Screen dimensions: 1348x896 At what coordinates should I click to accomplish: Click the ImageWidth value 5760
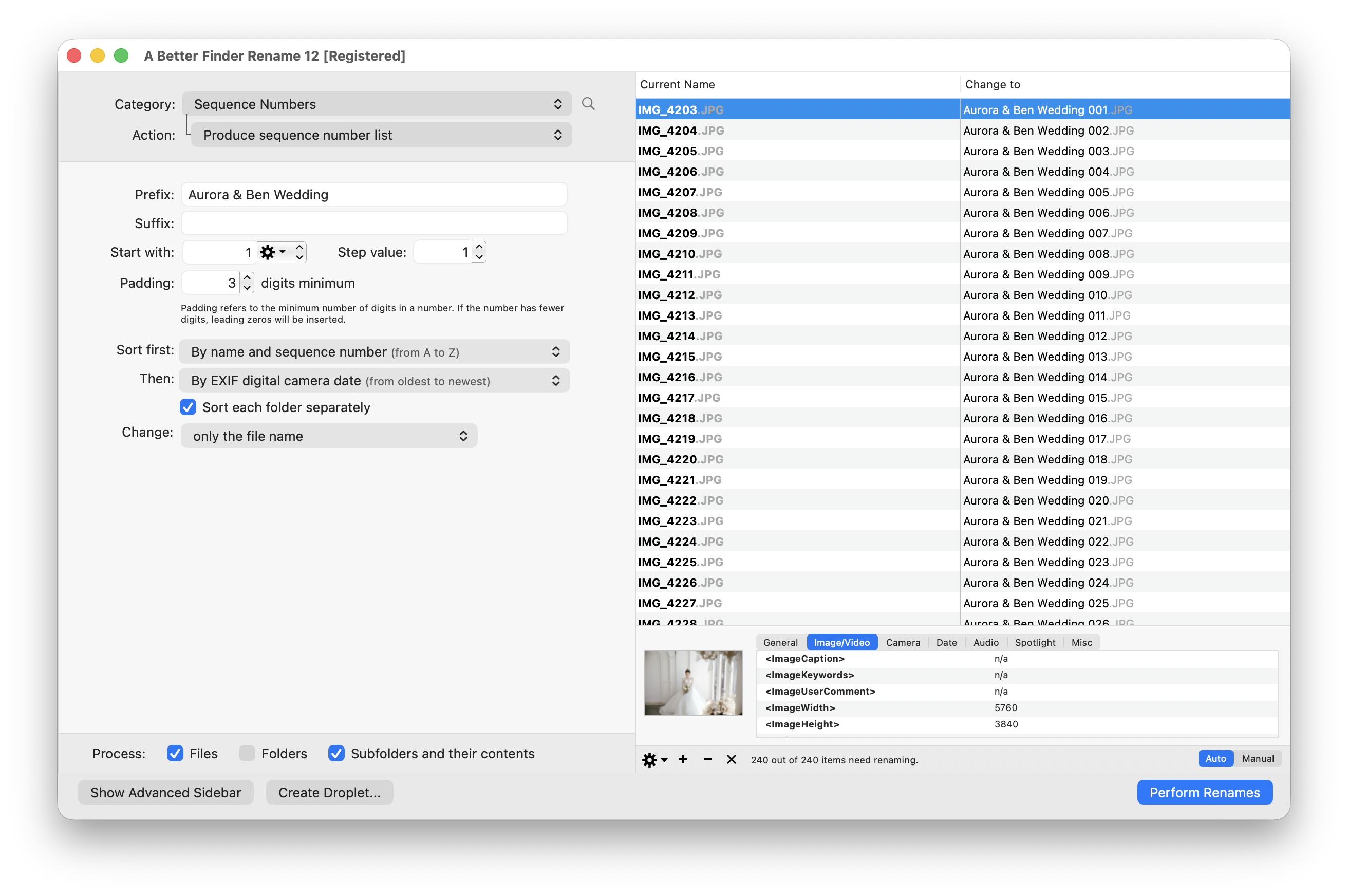tap(1005, 707)
